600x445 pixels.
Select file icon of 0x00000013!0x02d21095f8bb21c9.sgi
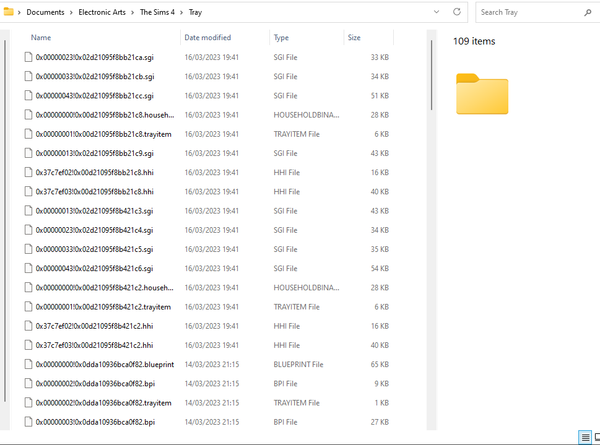[x=28, y=153]
